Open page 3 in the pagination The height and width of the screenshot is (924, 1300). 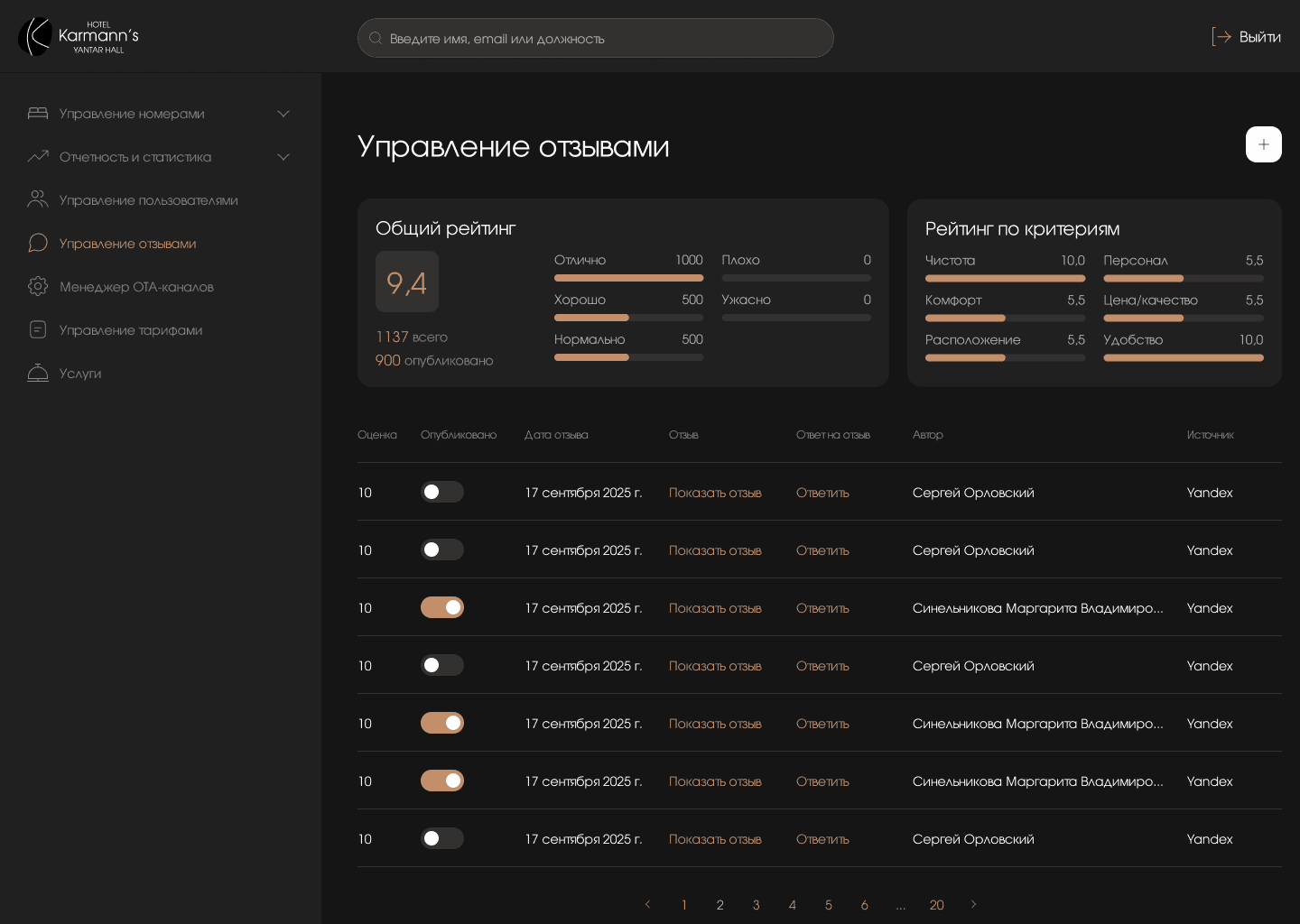click(x=756, y=905)
